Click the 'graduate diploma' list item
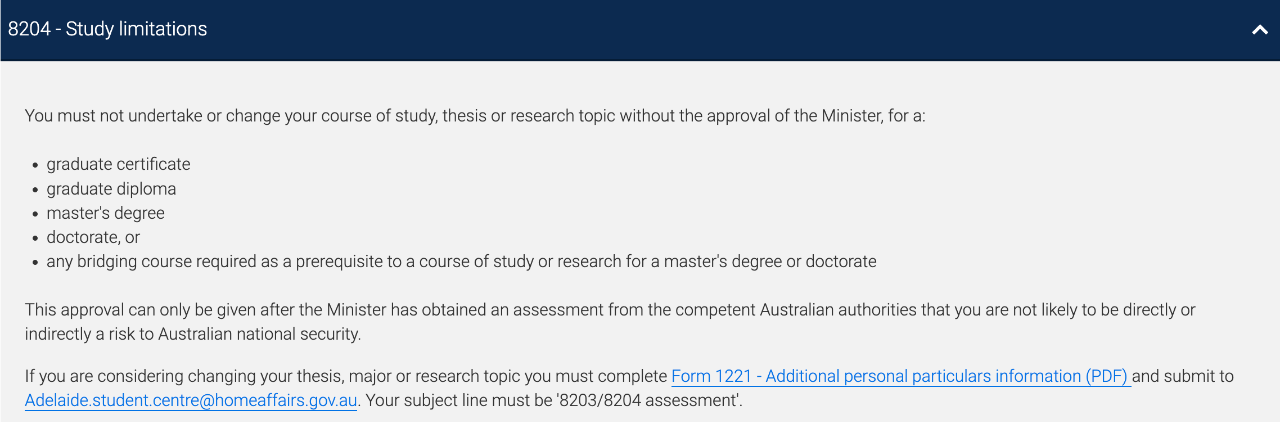The image size is (1280, 422). (111, 188)
